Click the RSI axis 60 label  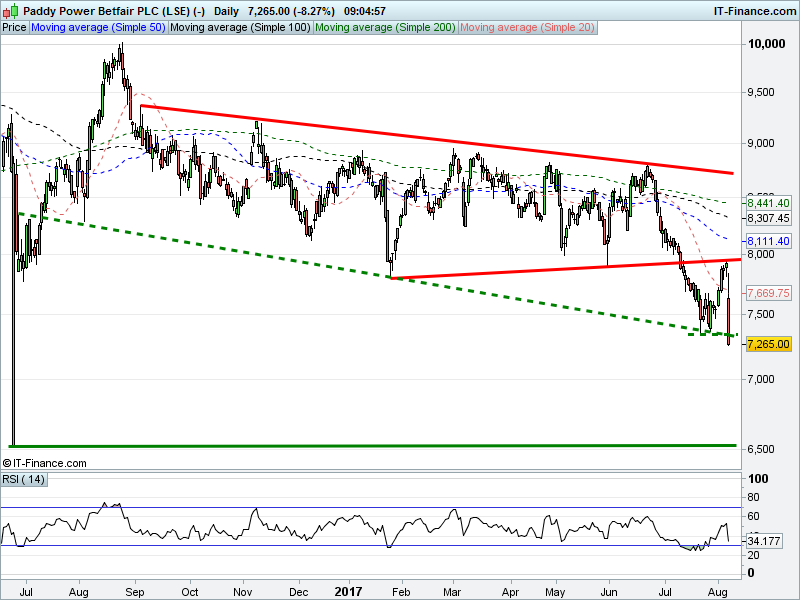[x=753, y=516]
